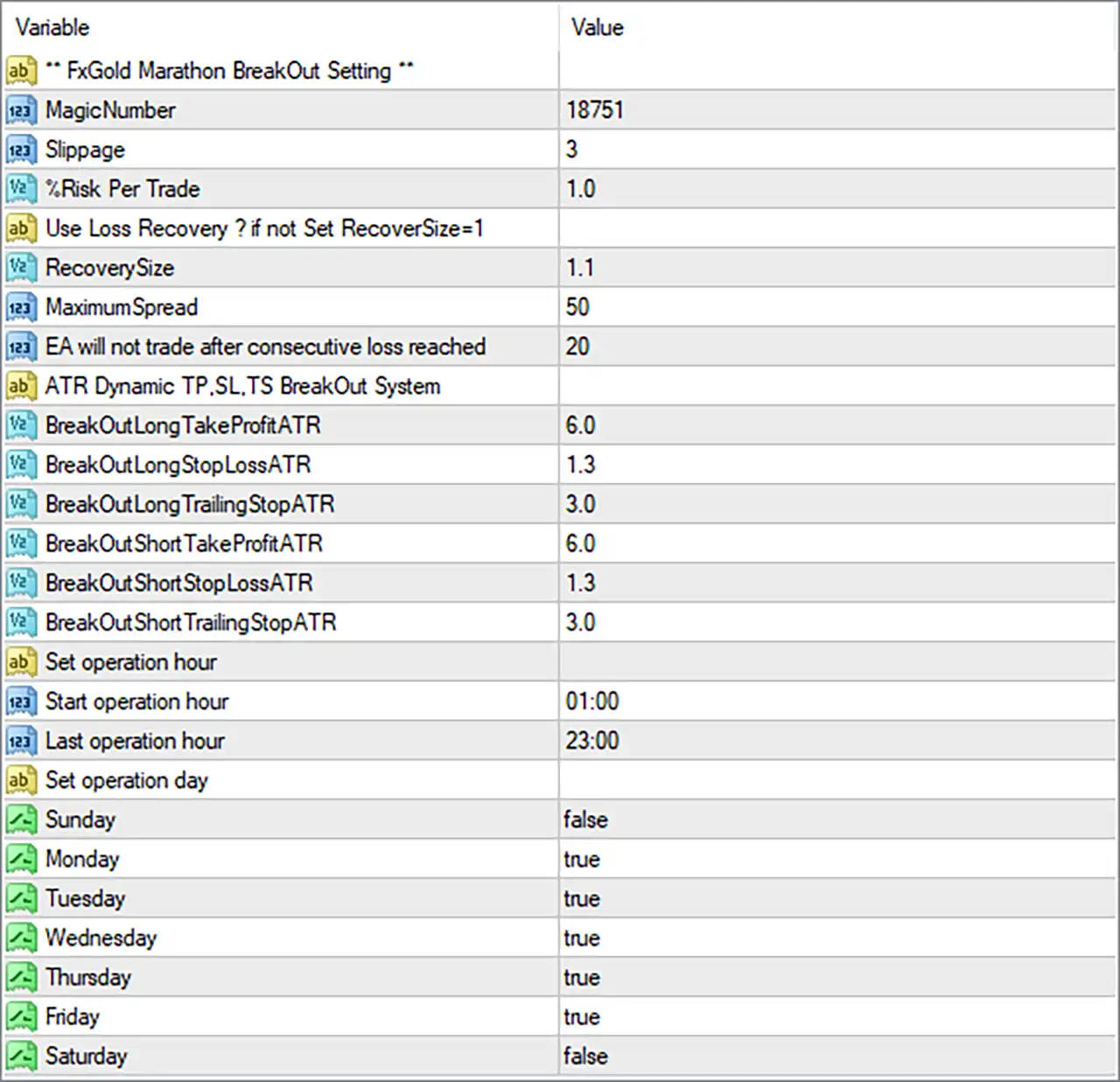Image resolution: width=1120 pixels, height=1082 pixels.
Task: Click the integer icon beside Last operation hour
Action: click(x=21, y=740)
